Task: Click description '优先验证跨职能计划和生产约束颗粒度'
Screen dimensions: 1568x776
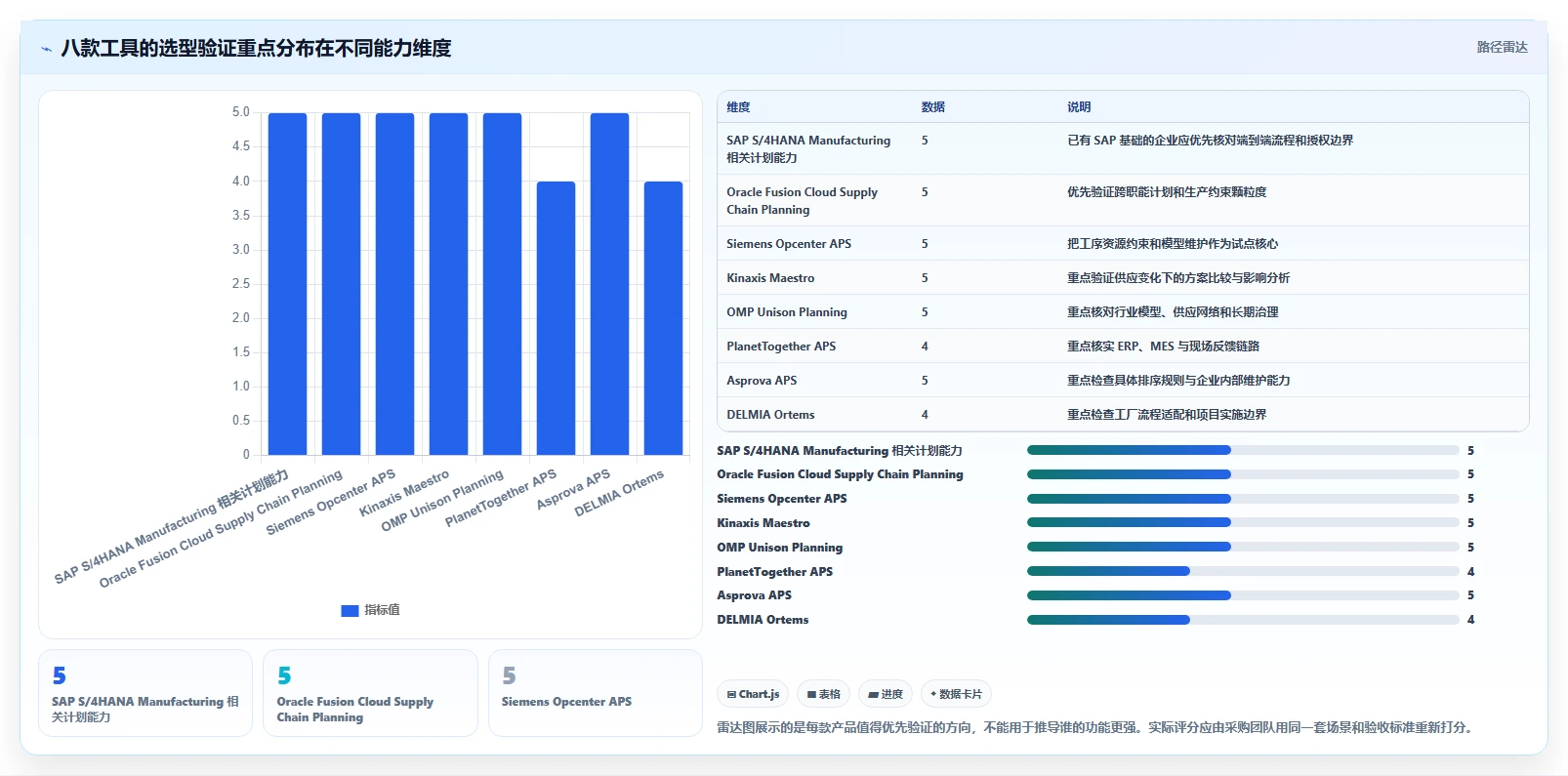Action: pos(1167,192)
